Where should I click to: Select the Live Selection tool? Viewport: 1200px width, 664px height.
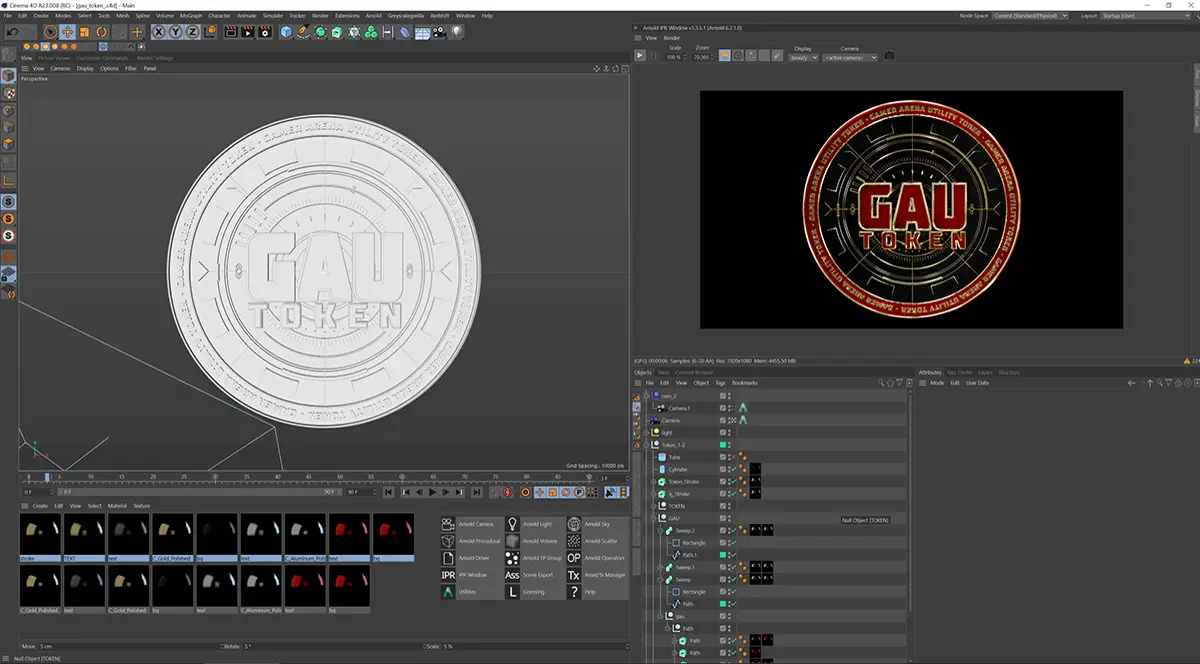(50, 32)
